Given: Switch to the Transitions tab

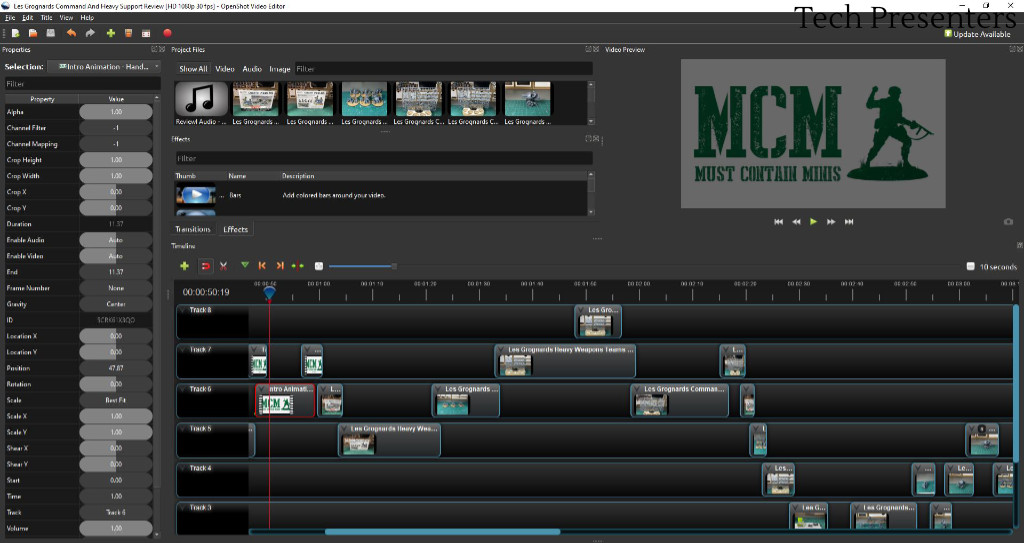Looking at the screenshot, I should (193, 229).
